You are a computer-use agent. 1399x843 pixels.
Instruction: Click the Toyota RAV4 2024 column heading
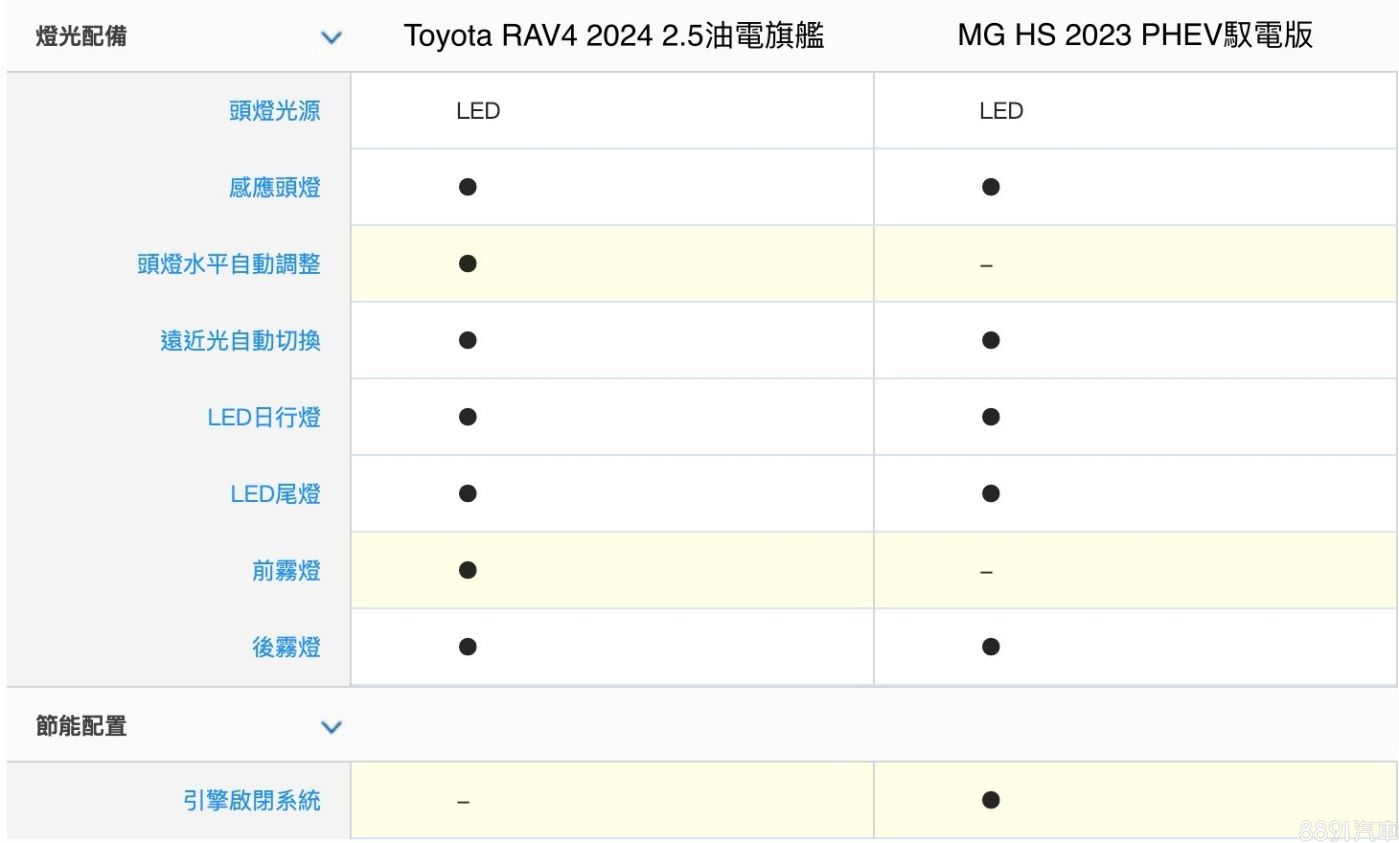[x=614, y=37]
